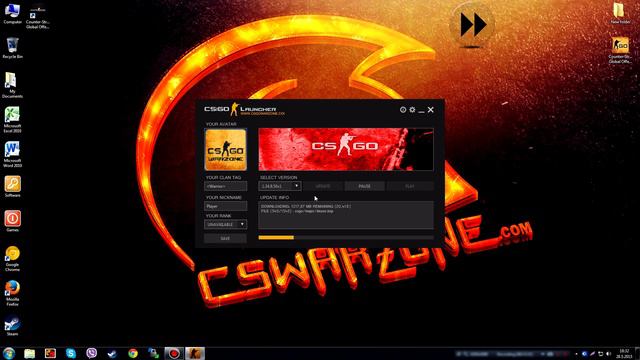Image resolution: width=640 pixels, height=360 pixels.
Task: Select the Games desktop icon
Action: point(12,221)
